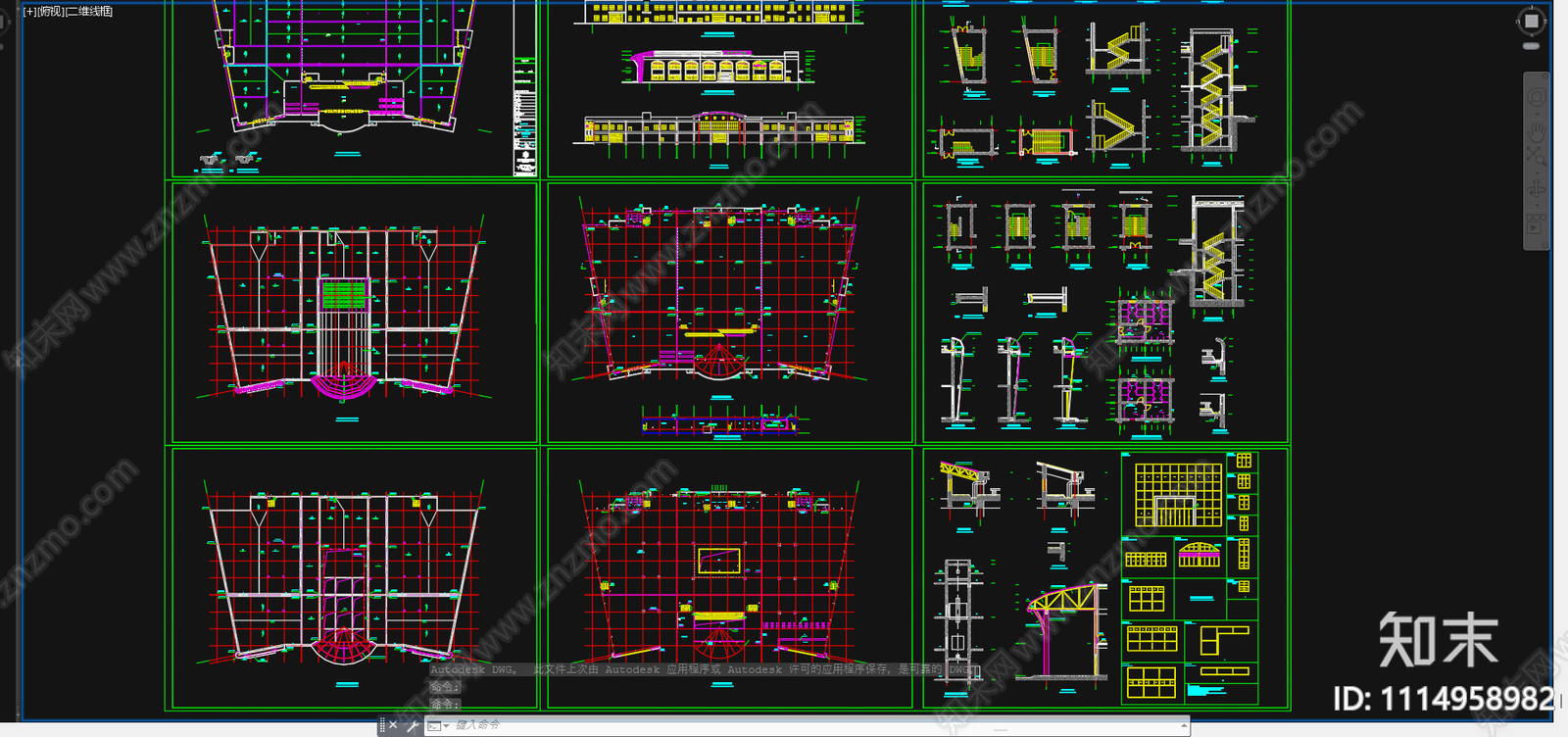The image size is (1568, 737).
Task: Open the [+] viewport controls menu
Action: [x=29, y=12]
